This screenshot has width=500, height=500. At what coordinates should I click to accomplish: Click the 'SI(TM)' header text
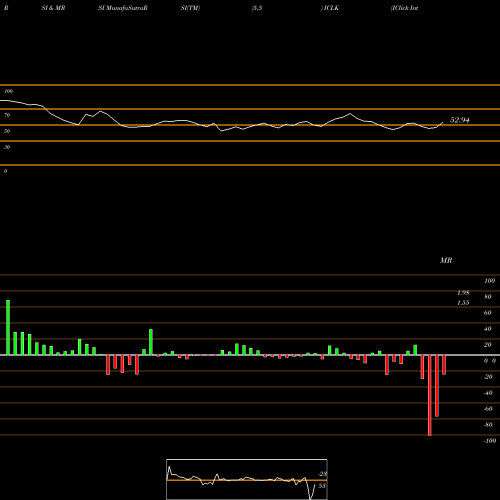(191, 8)
